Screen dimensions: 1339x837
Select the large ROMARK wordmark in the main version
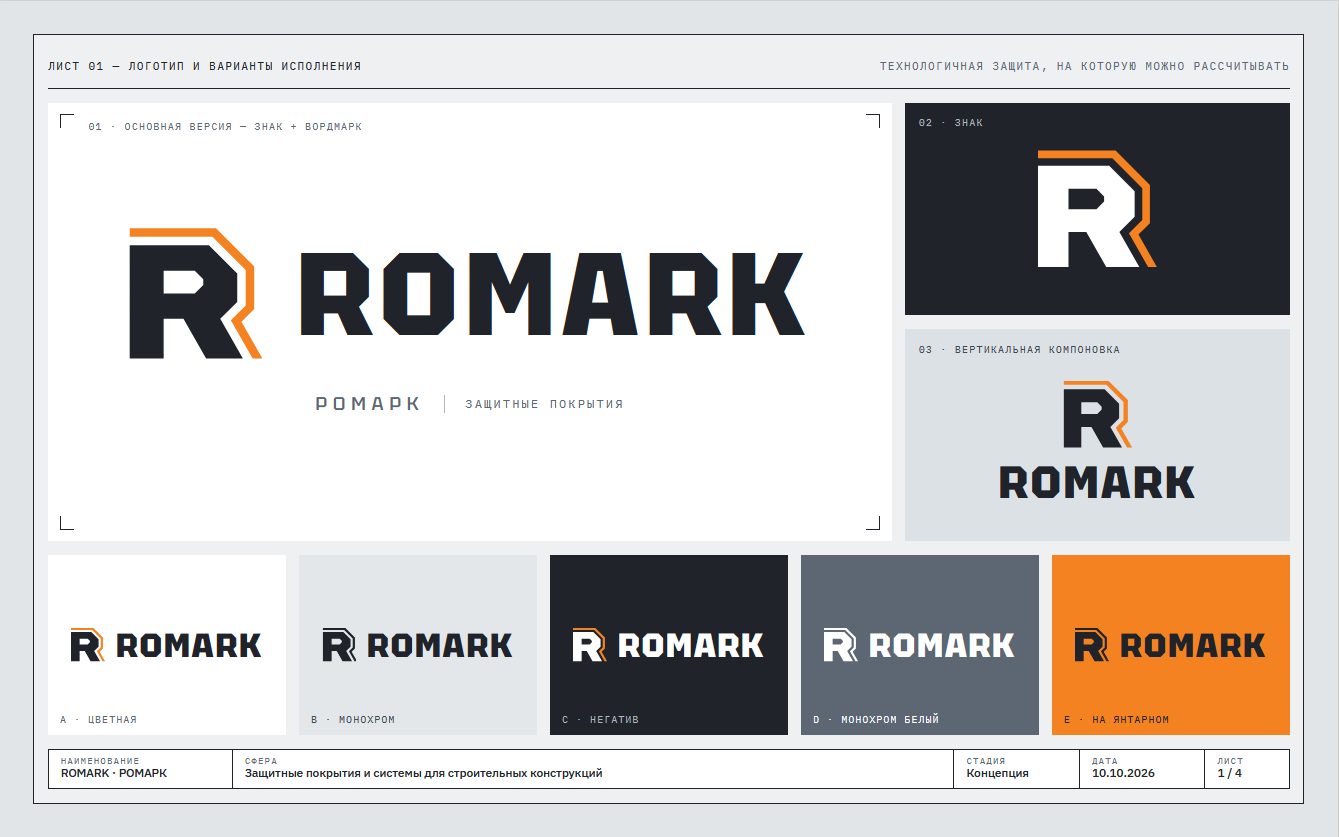point(553,294)
